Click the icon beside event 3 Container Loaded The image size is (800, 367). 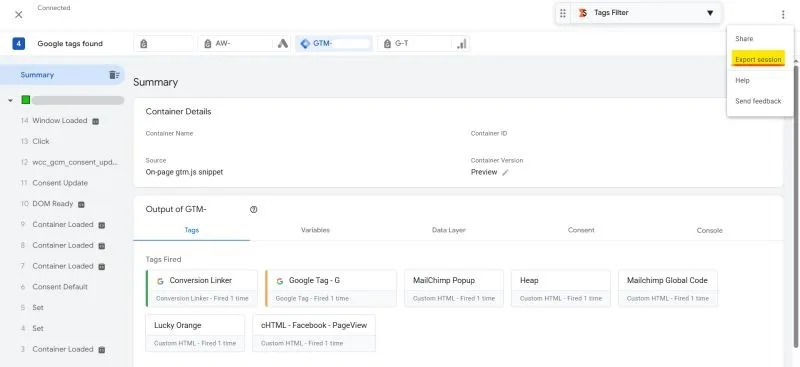[102, 350]
